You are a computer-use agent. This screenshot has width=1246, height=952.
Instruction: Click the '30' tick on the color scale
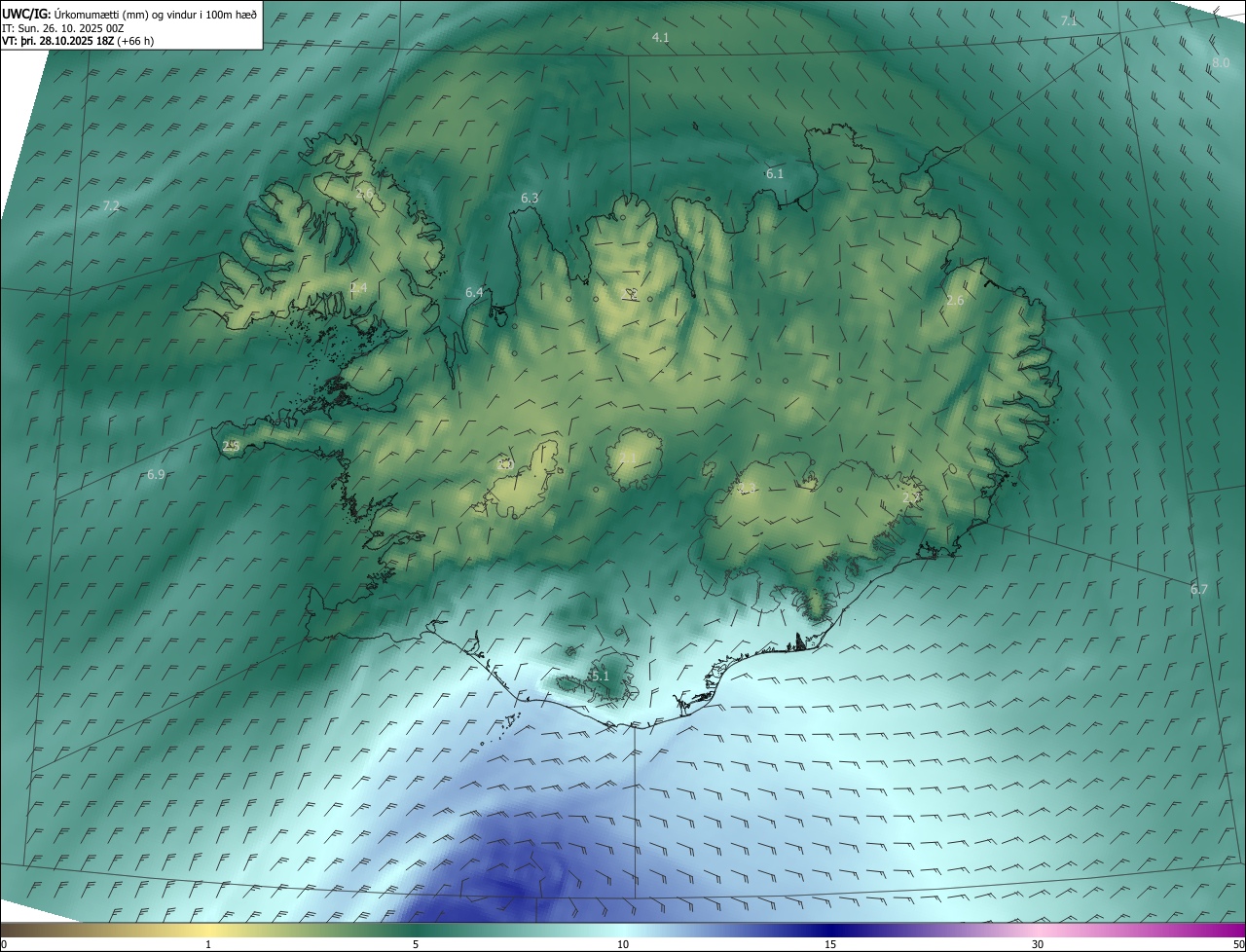pyautogui.click(x=1038, y=944)
